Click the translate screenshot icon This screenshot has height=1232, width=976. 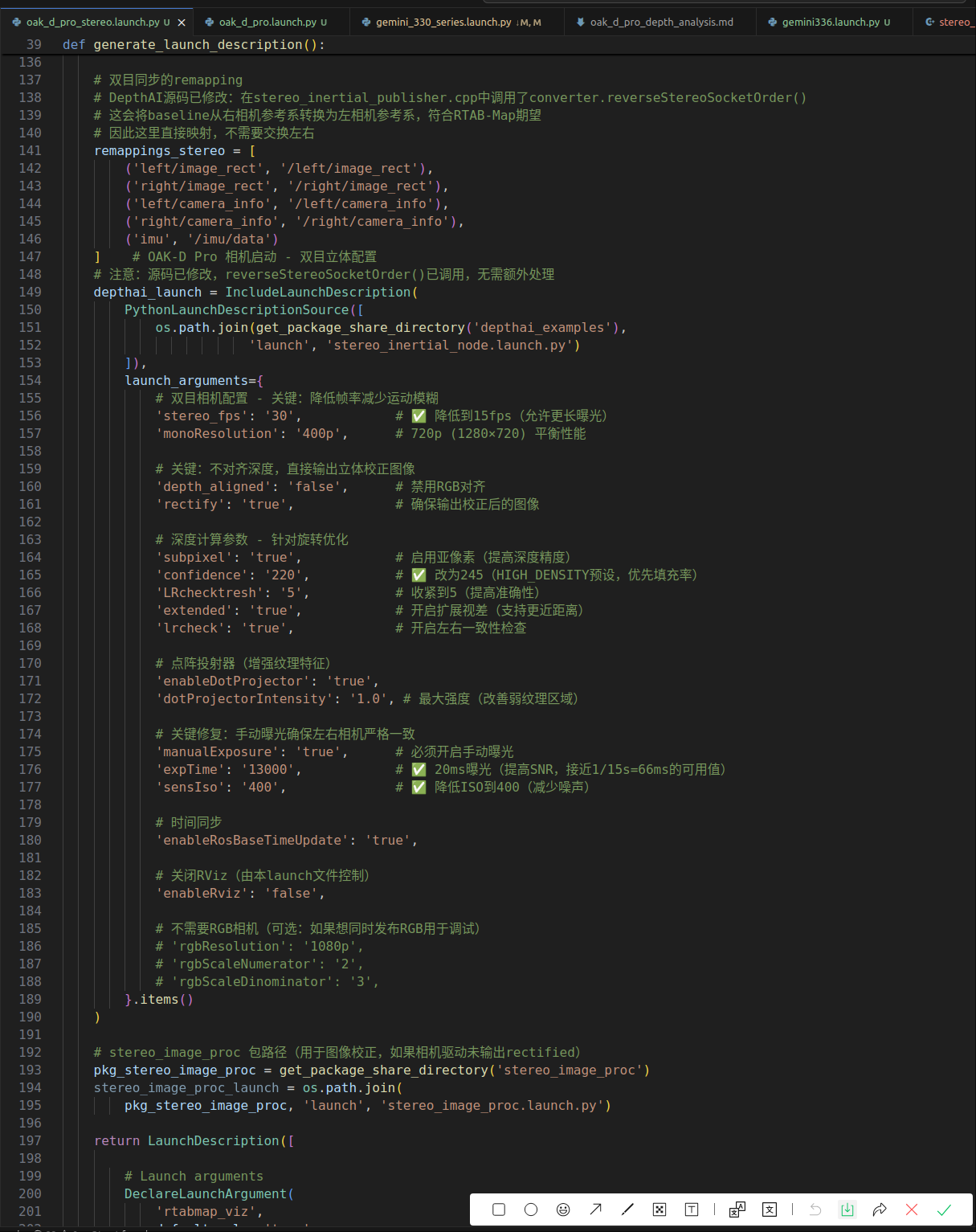[737, 1209]
